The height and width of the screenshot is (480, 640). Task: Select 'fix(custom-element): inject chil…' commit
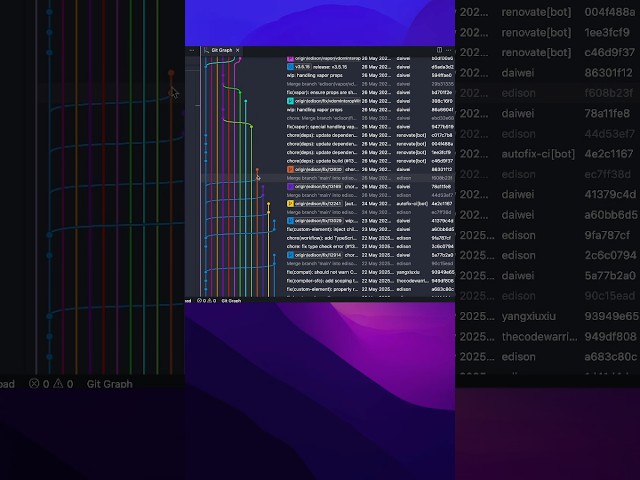(x=322, y=229)
